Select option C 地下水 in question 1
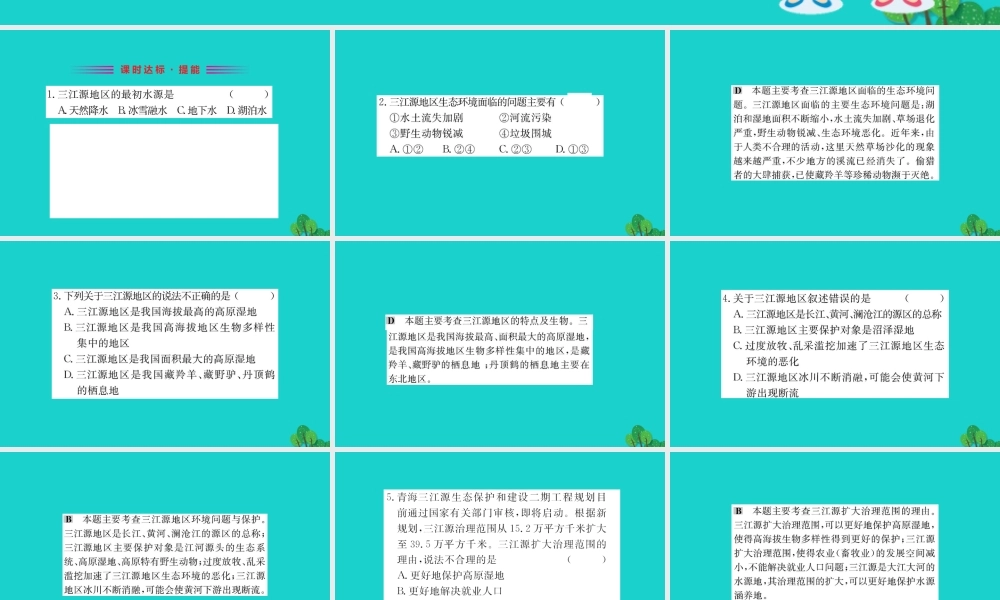This screenshot has width=1000, height=600. point(196,110)
